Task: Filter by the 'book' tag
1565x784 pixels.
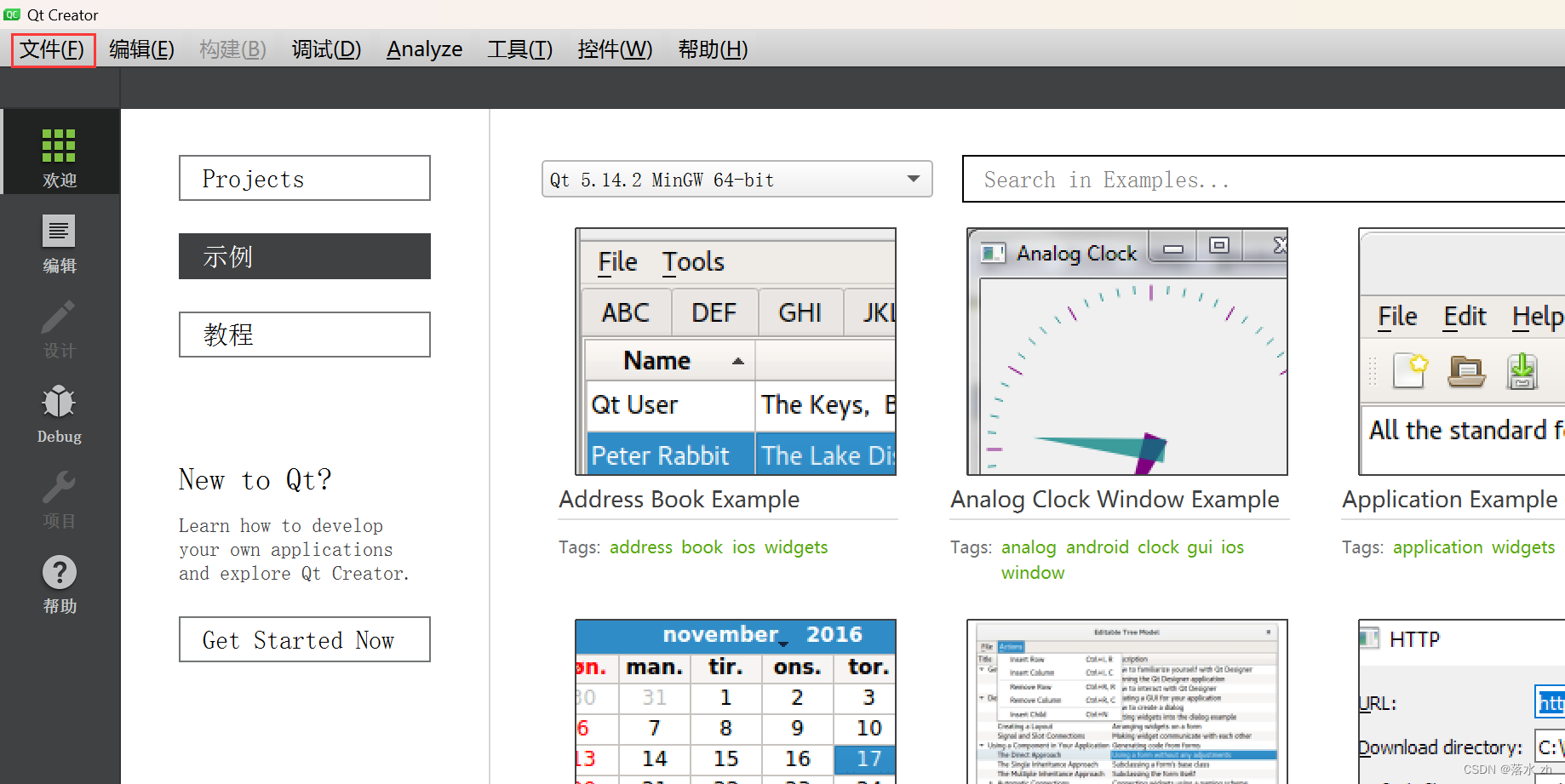Action: pyautogui.click(x=702, y=547)
